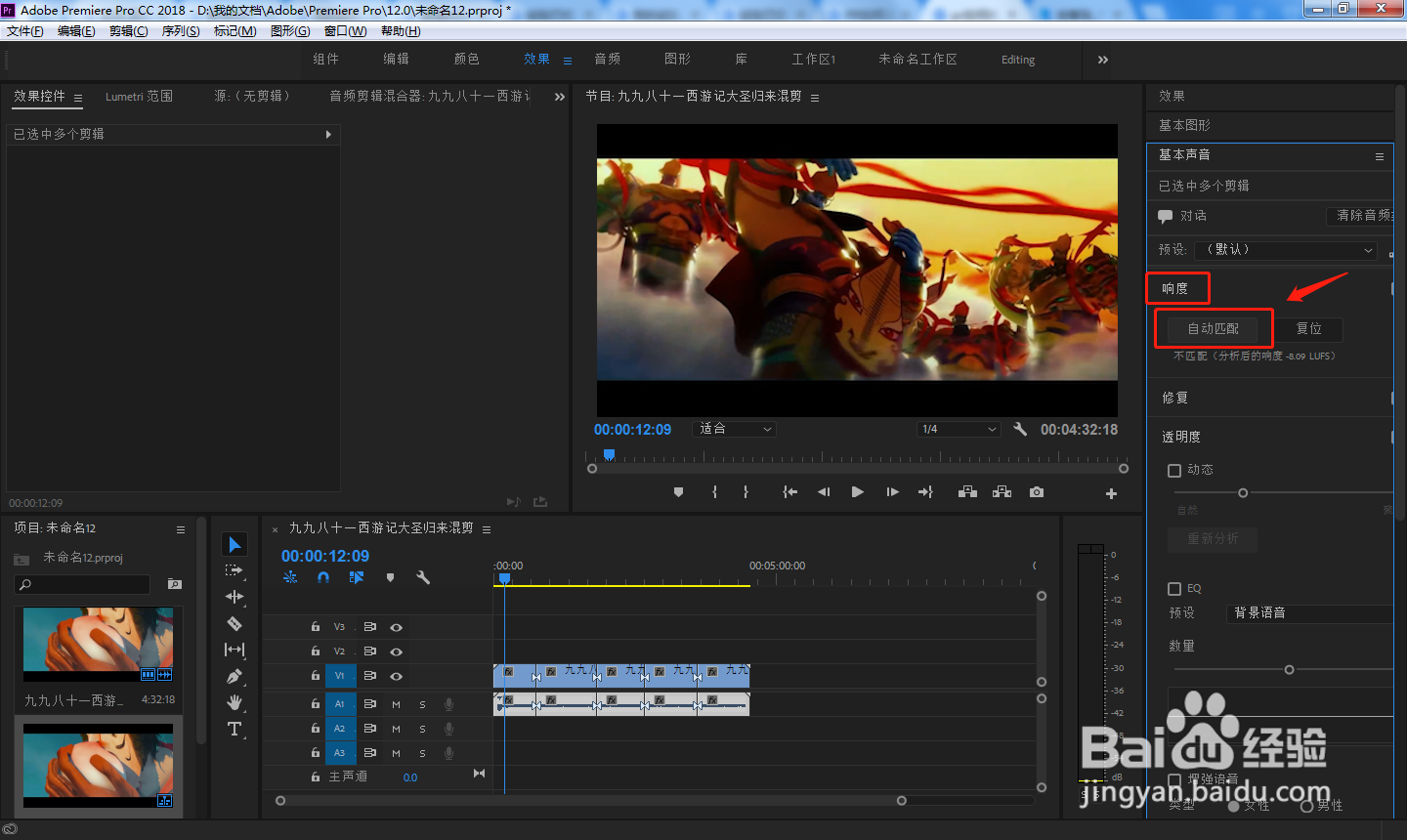
Task: Toggle timeline Snap magnet icon
Action: point(323,577)
